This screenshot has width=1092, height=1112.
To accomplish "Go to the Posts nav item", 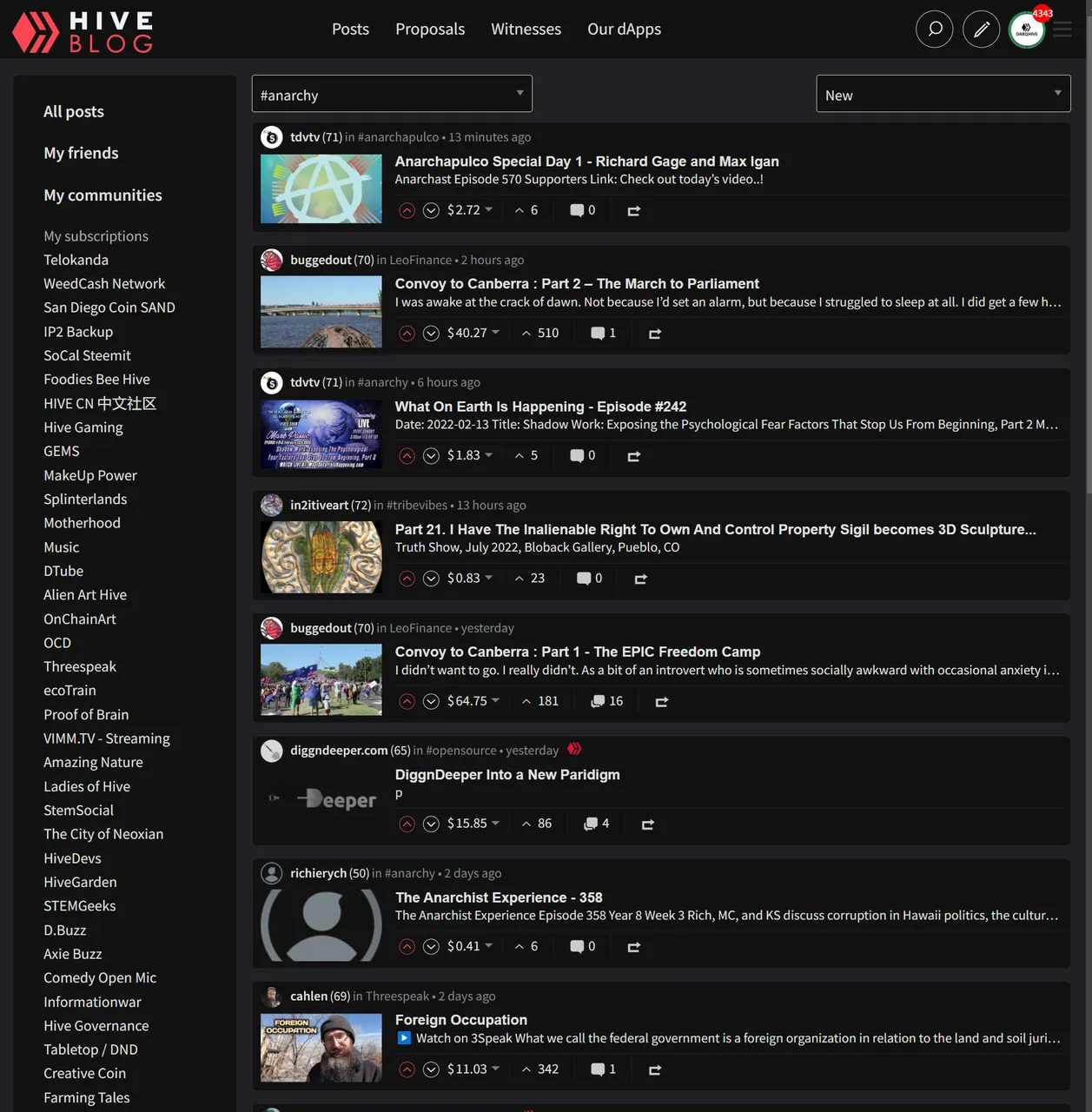I will [350, 30].
